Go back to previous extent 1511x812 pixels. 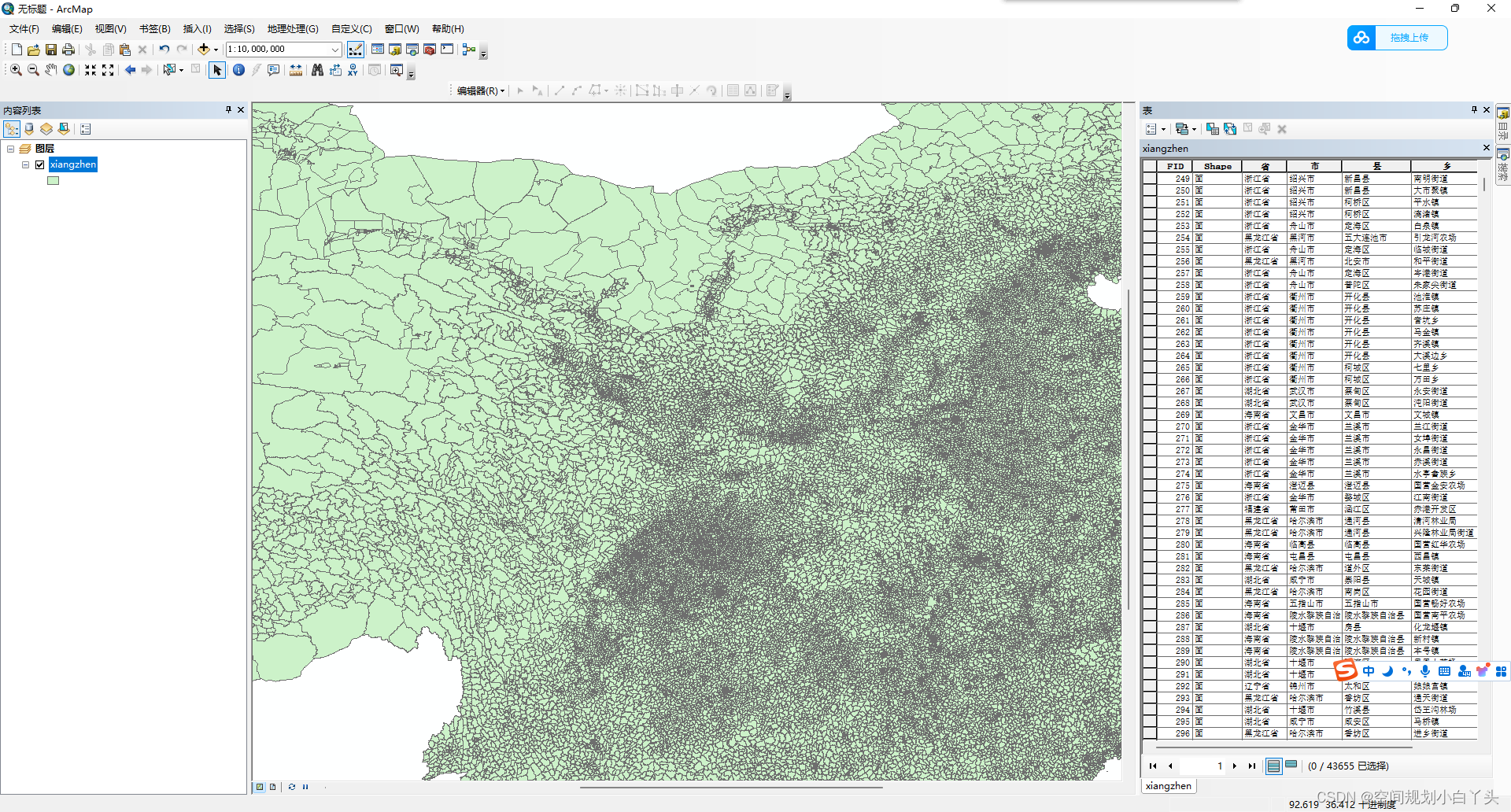coord(130,70)
